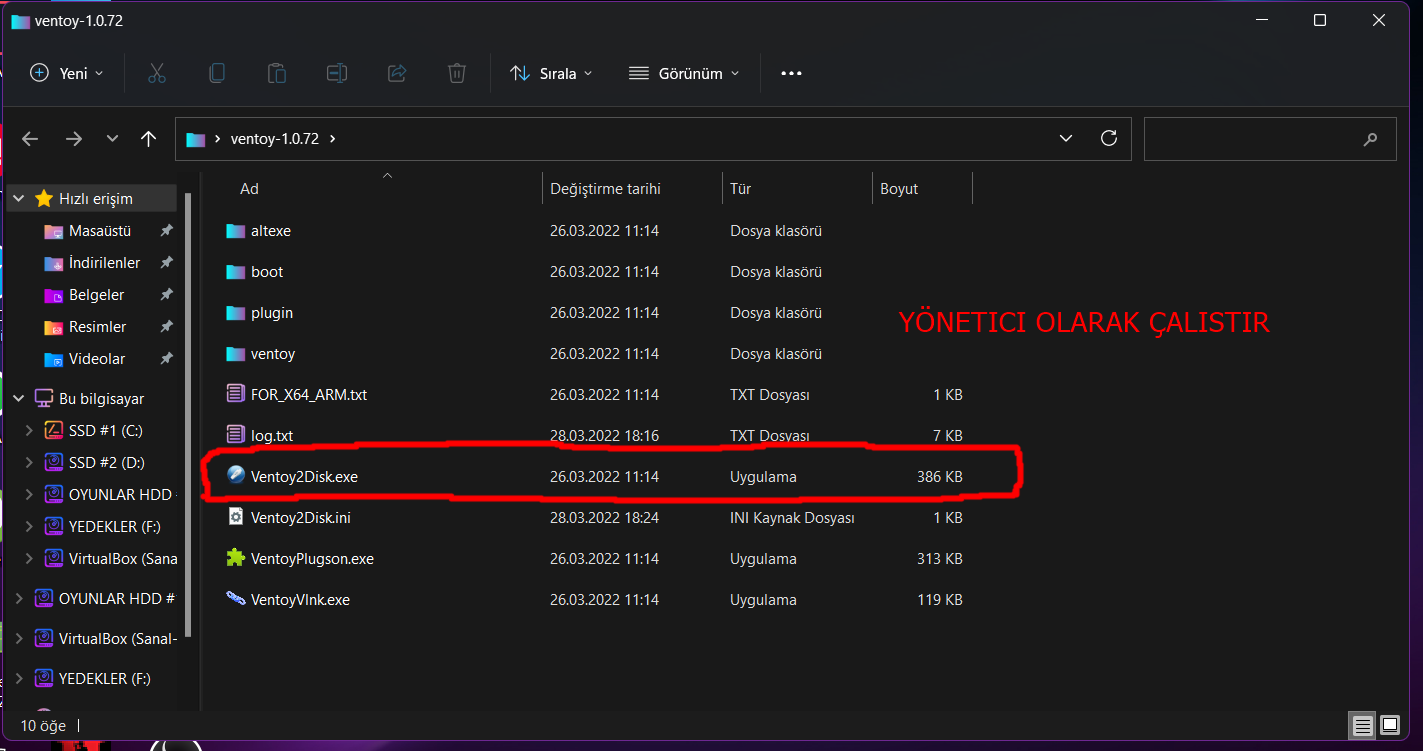The width and height of the screenshot is (1423, 751).
Task: Open Videolar from quick access
Action: coord(97,359)
